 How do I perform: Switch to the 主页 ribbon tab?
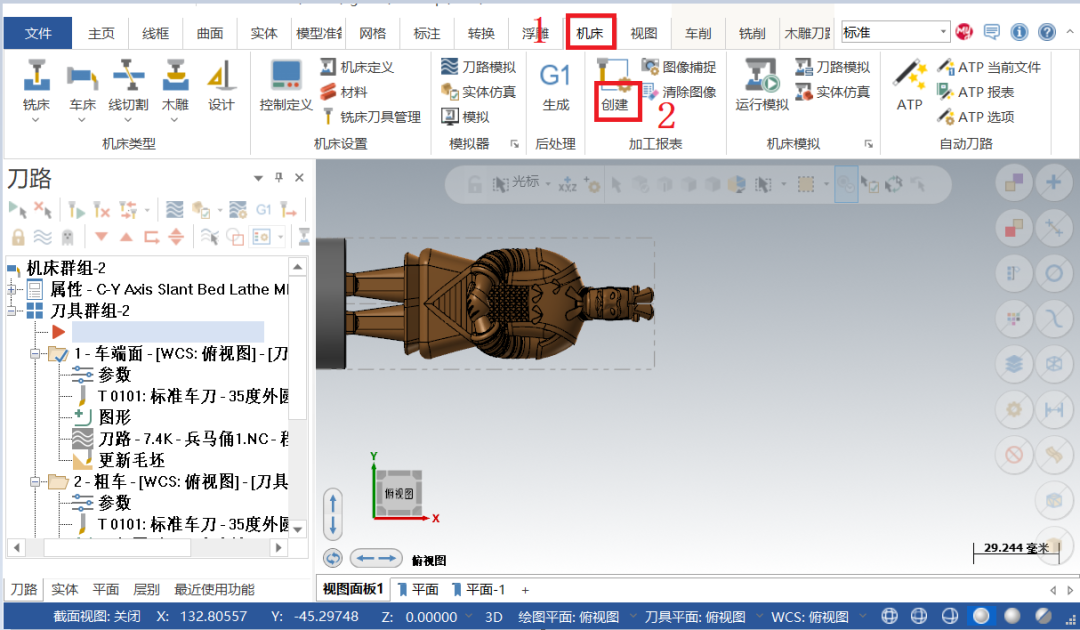click(101, 33)
